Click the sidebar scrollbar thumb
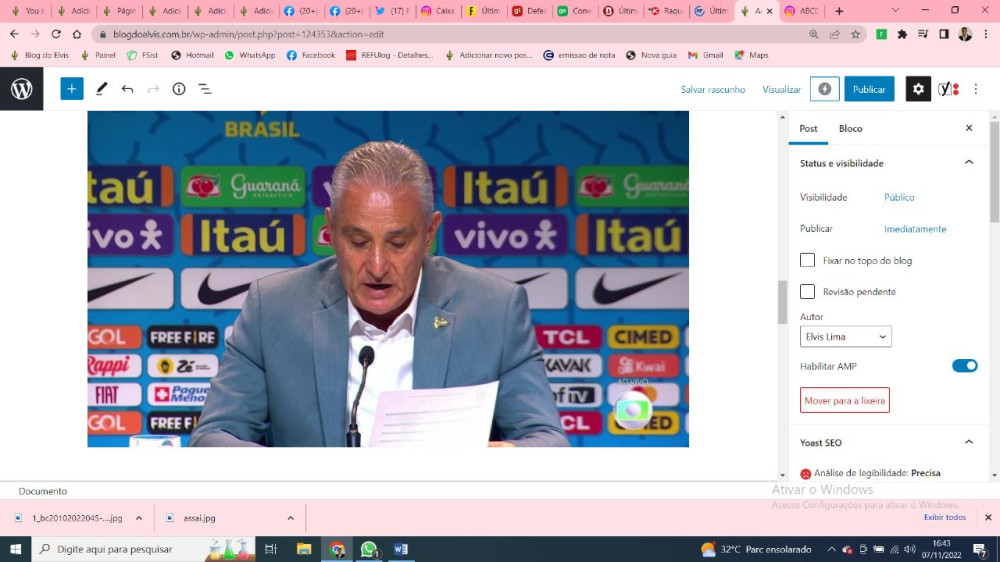 tap(994, 172)
